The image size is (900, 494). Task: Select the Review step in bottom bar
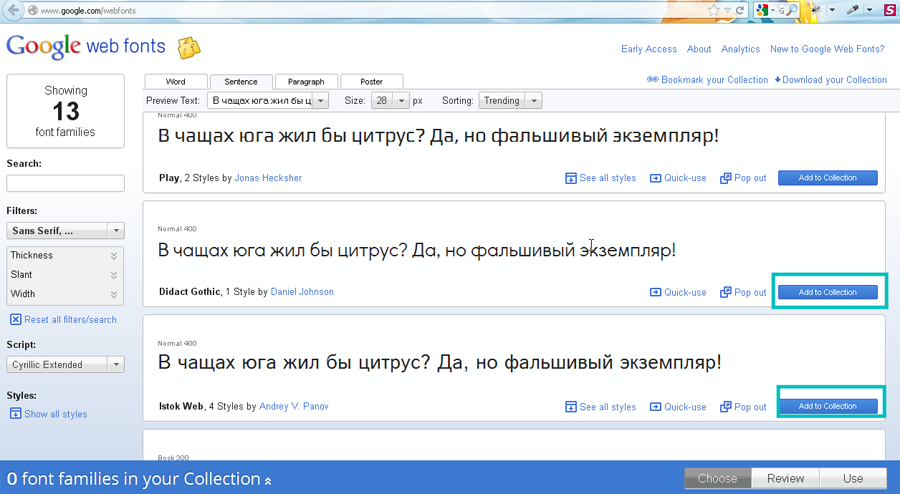(786, 479)
